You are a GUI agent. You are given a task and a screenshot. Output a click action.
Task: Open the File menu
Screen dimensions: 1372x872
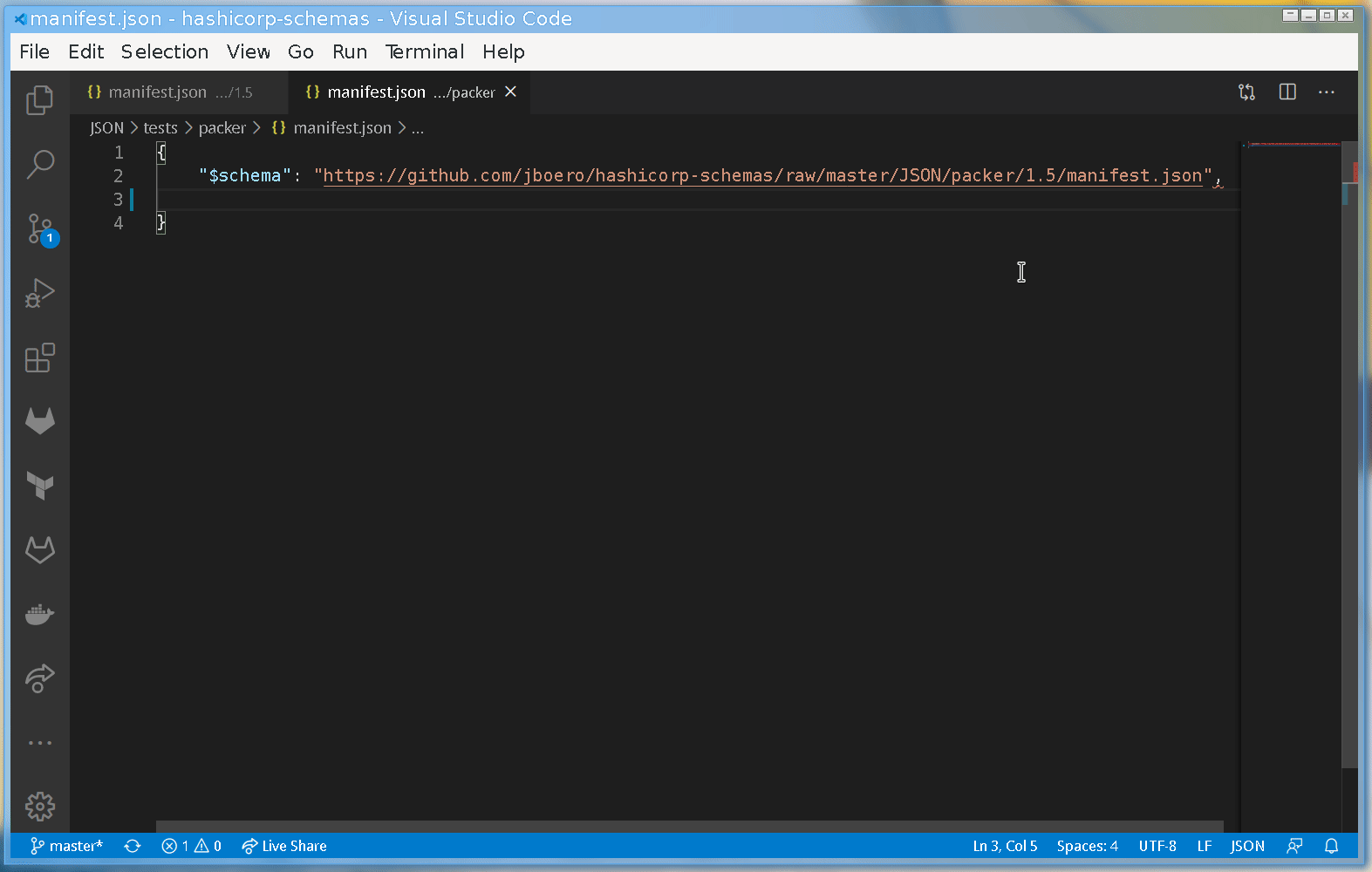click(x=35, y=51)
